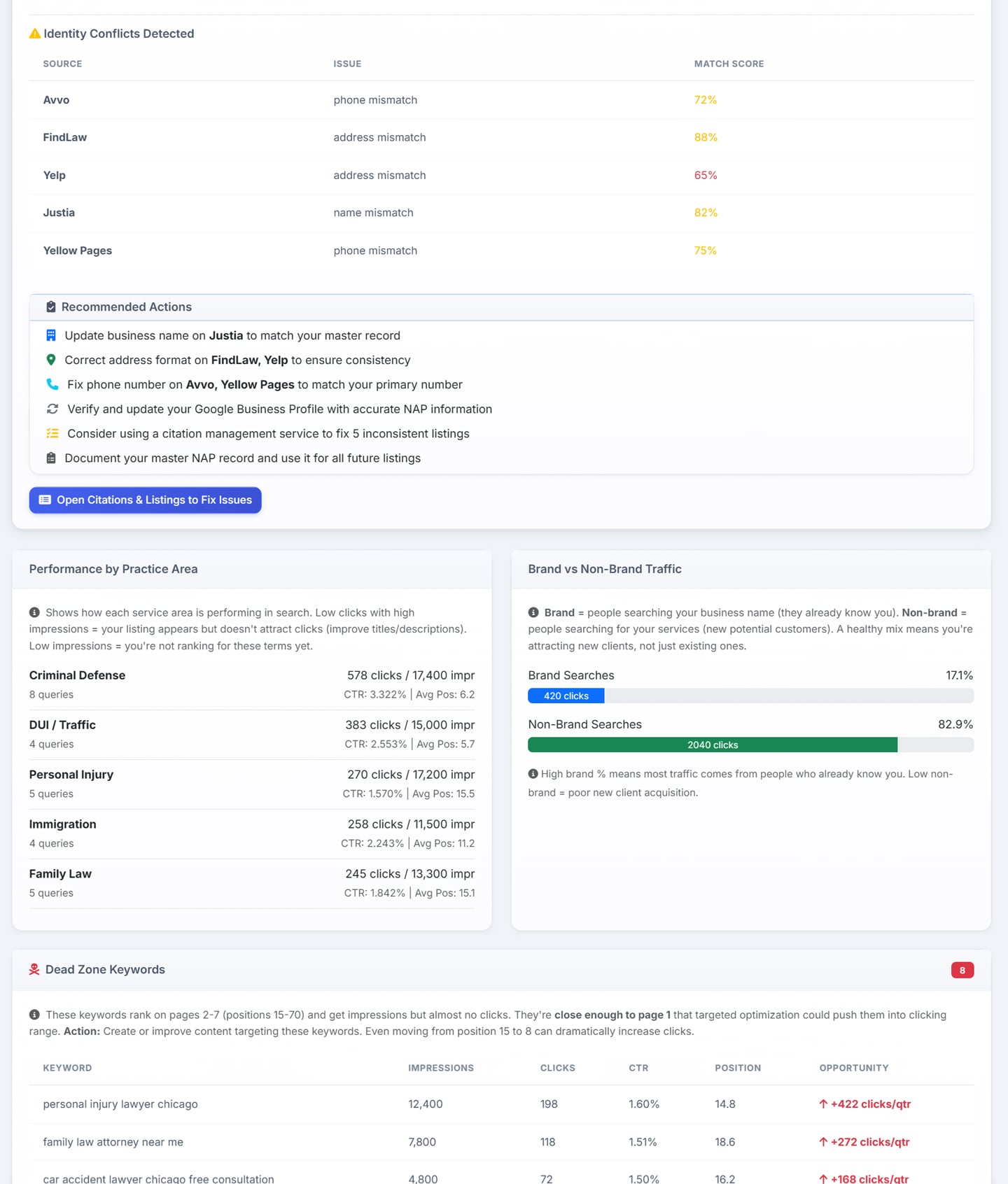Sort keywords by the Position column header
1008x1184 pixels.
click(738, 1069)
